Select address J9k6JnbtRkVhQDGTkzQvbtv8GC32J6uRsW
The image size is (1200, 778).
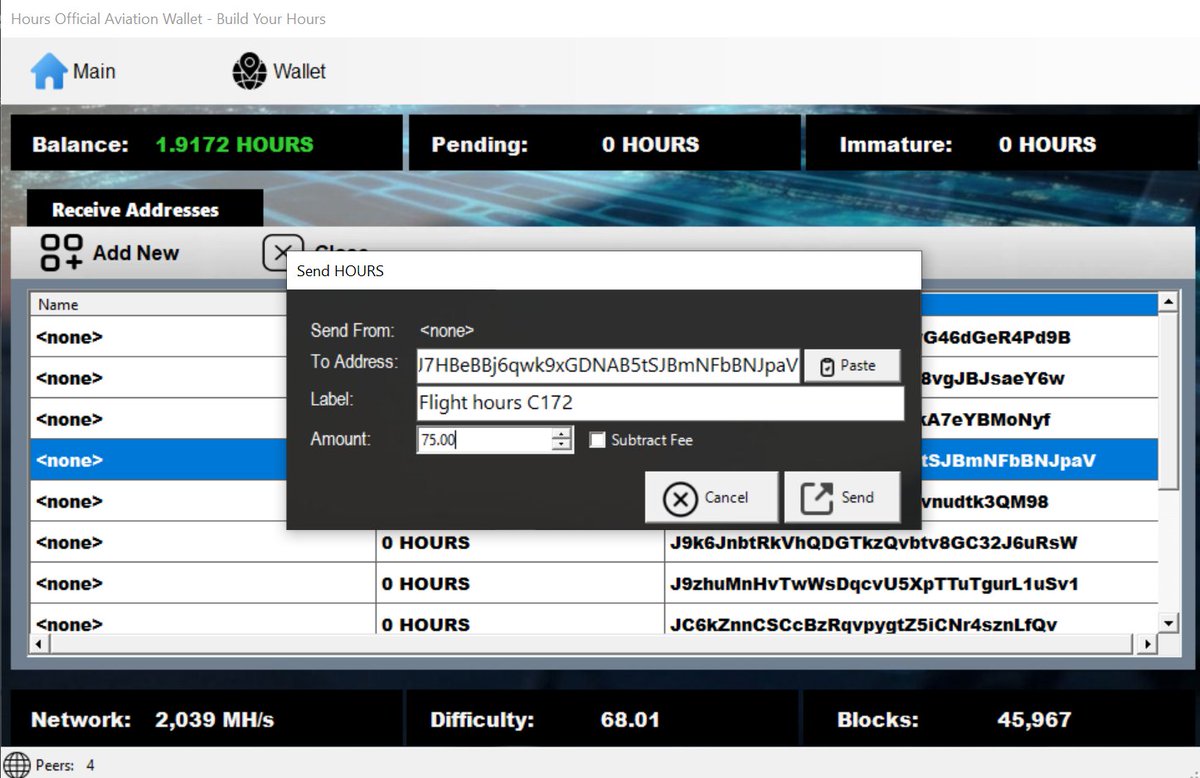pyautogui.click(x=872, y=543)
